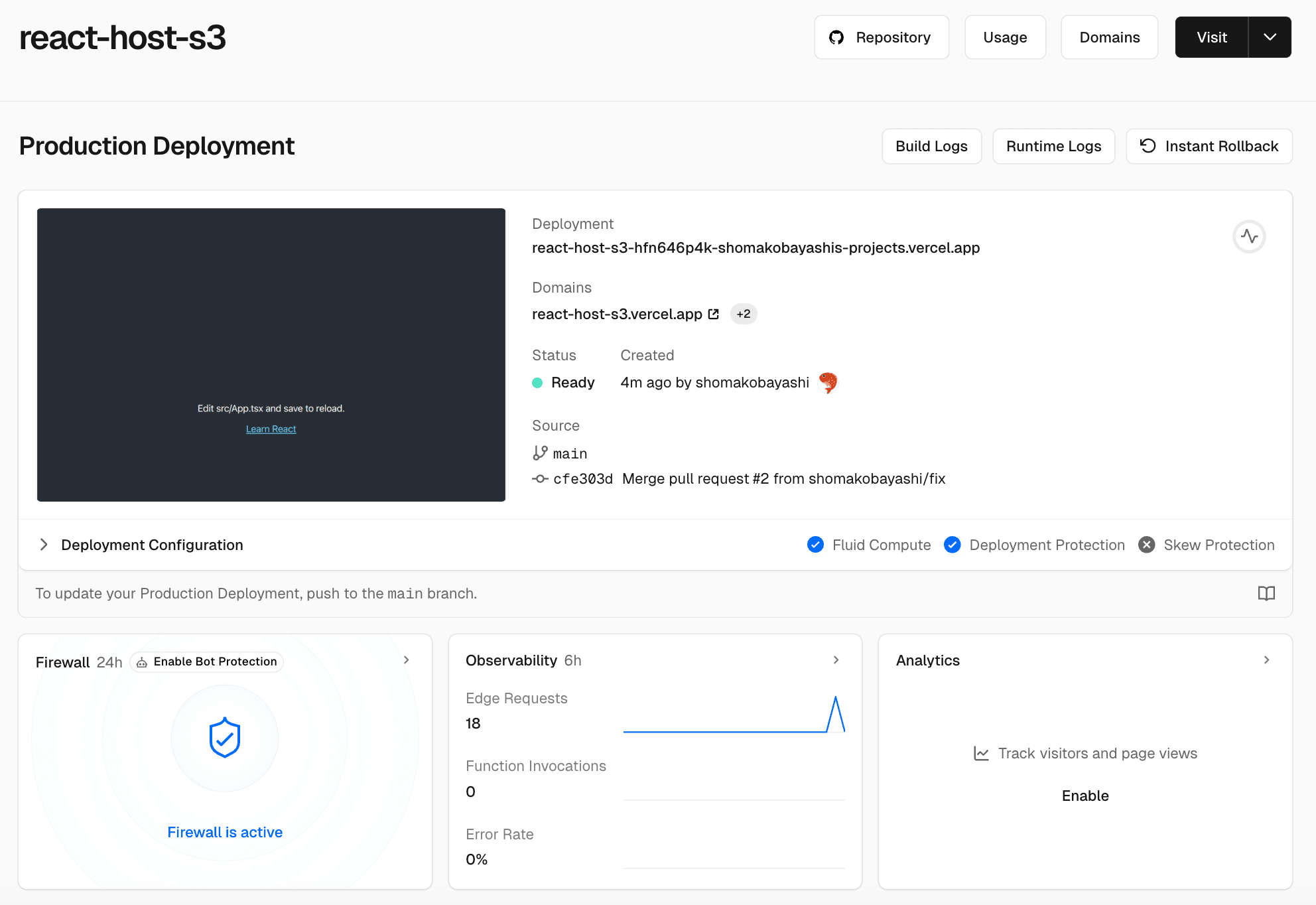Open the documentation book icon
Viewport: 1316px width, 905px height.
1266,593
